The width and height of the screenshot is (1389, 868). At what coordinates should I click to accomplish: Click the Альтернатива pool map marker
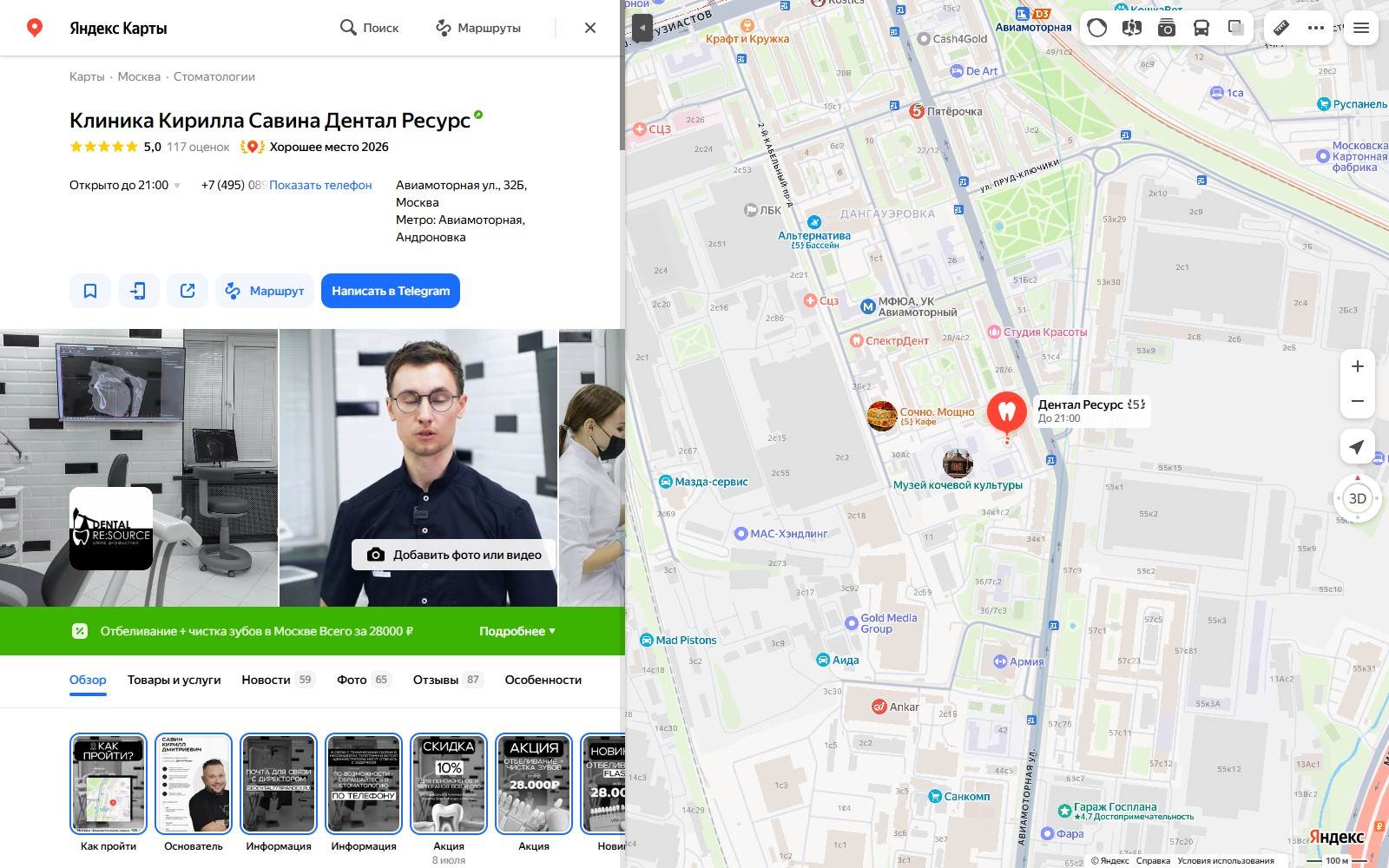(x=813, y=222)
